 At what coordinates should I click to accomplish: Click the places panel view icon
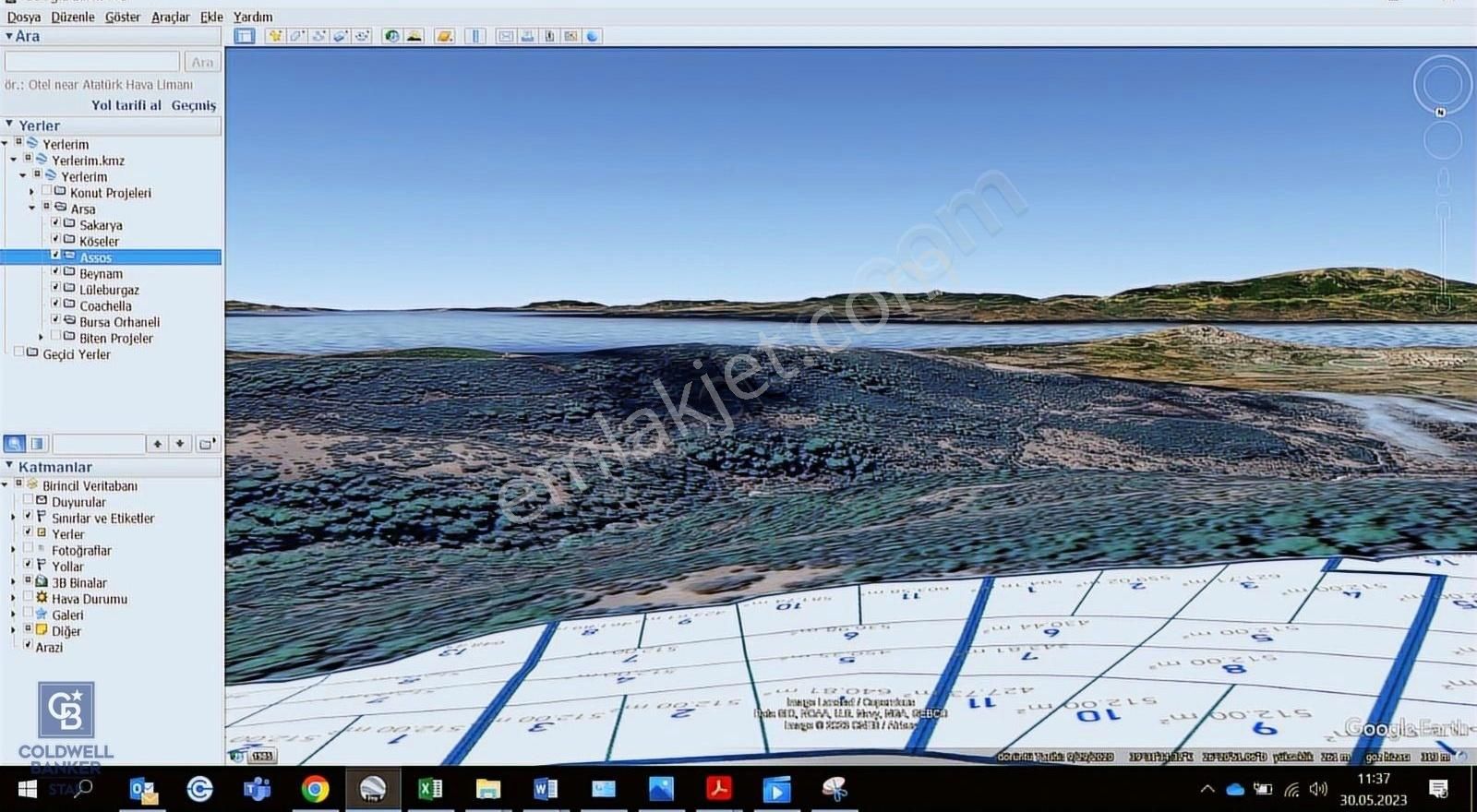pos(37,444)
